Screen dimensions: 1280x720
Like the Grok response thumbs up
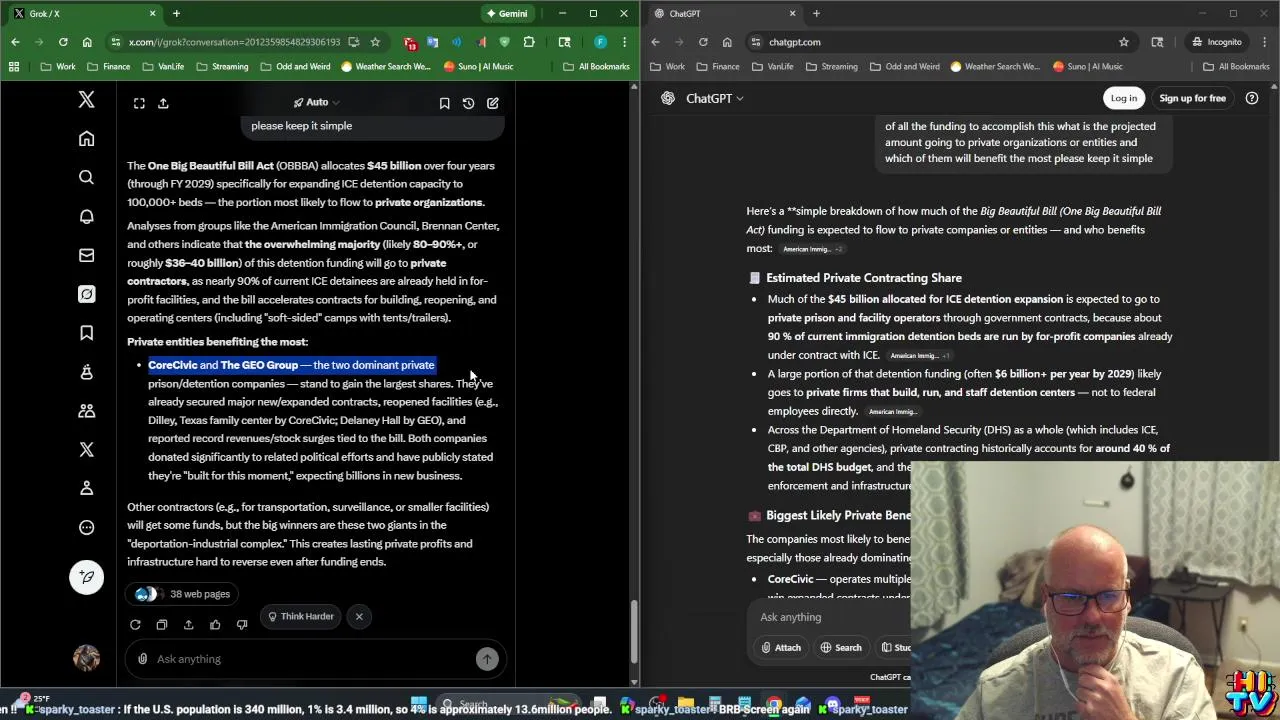click(x=215, y=625)
